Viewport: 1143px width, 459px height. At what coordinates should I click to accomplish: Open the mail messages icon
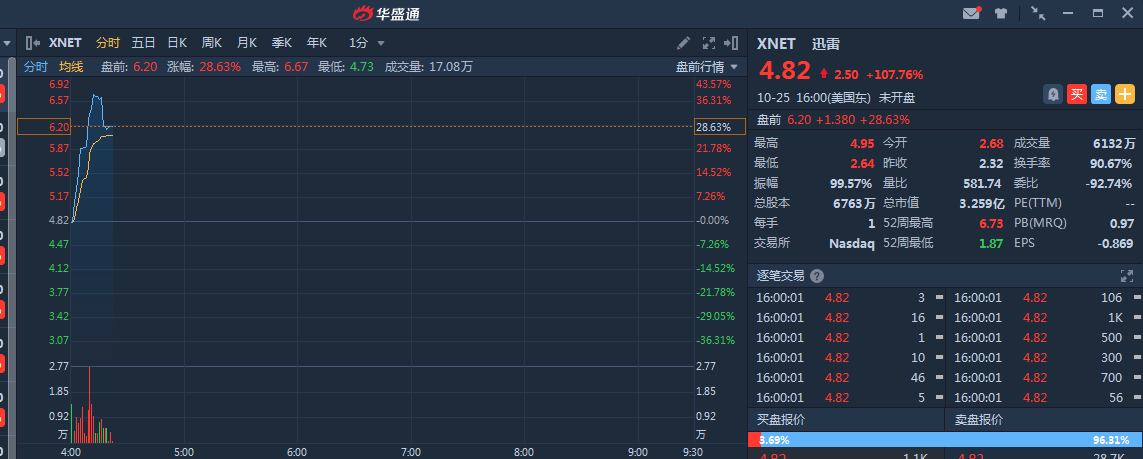pyautogui.click(x=971, y=13)
